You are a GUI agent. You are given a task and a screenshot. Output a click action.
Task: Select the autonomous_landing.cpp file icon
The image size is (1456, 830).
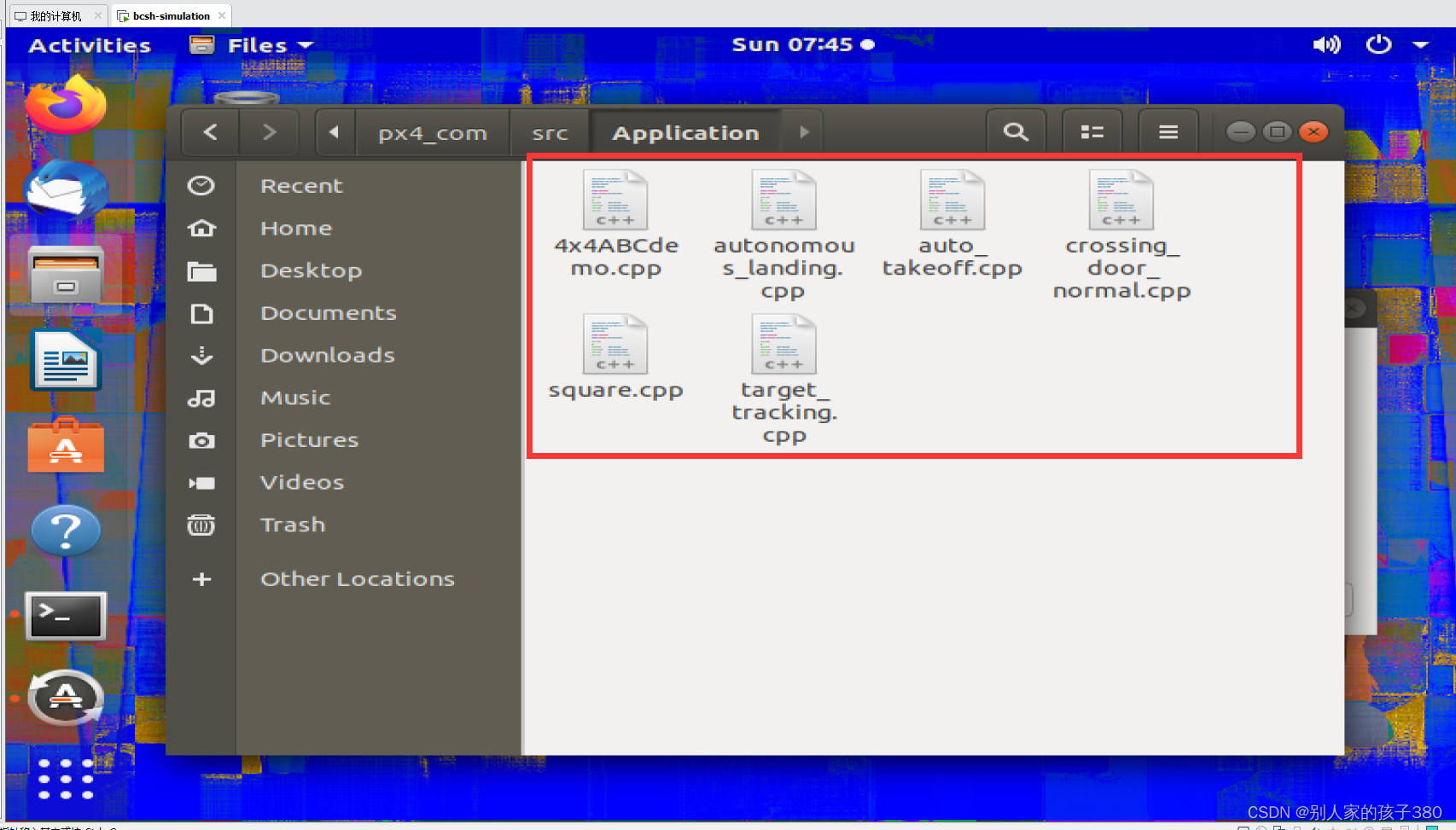pos(783,200)
